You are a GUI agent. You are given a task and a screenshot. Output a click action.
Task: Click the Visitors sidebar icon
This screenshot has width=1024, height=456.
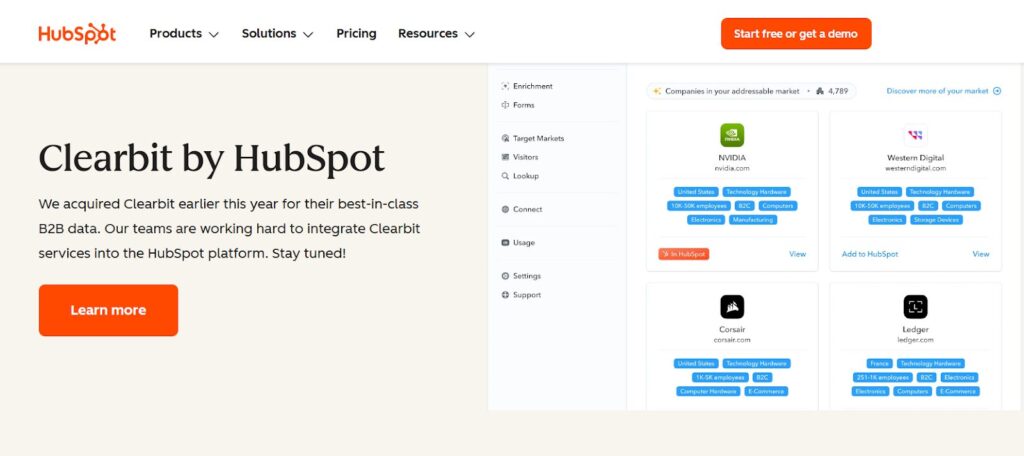click(x=505, y=157)
